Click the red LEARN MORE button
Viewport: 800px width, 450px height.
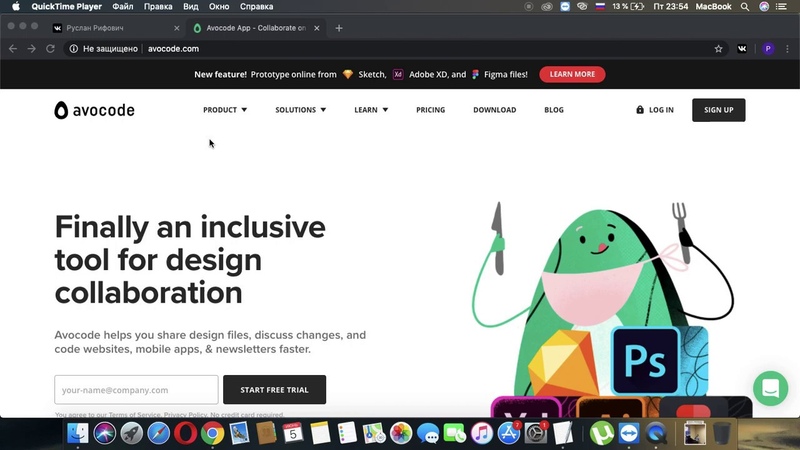[x=572, y=74]
